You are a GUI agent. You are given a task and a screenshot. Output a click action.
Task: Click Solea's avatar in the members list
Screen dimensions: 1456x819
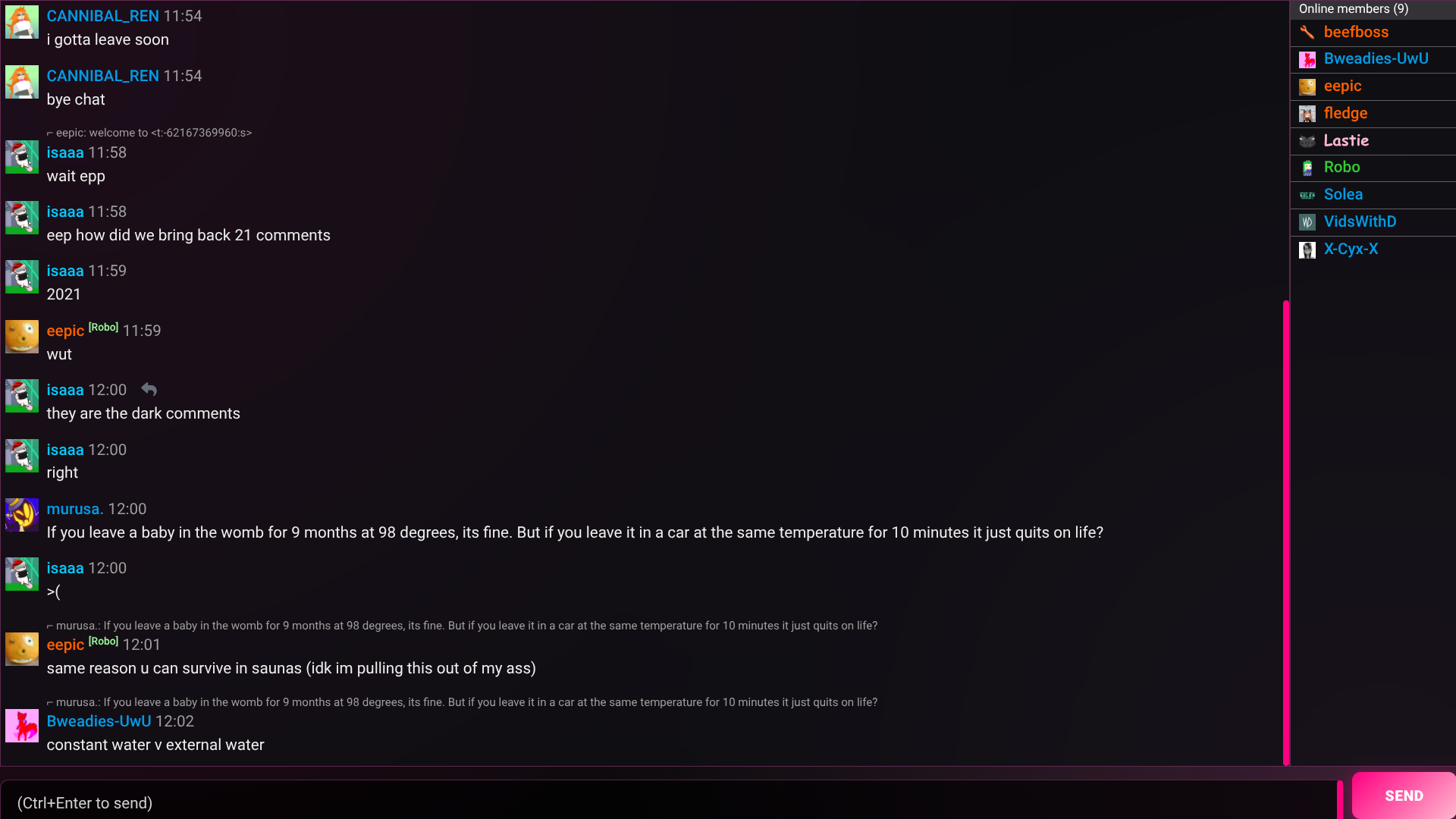tap(1307, 195)
